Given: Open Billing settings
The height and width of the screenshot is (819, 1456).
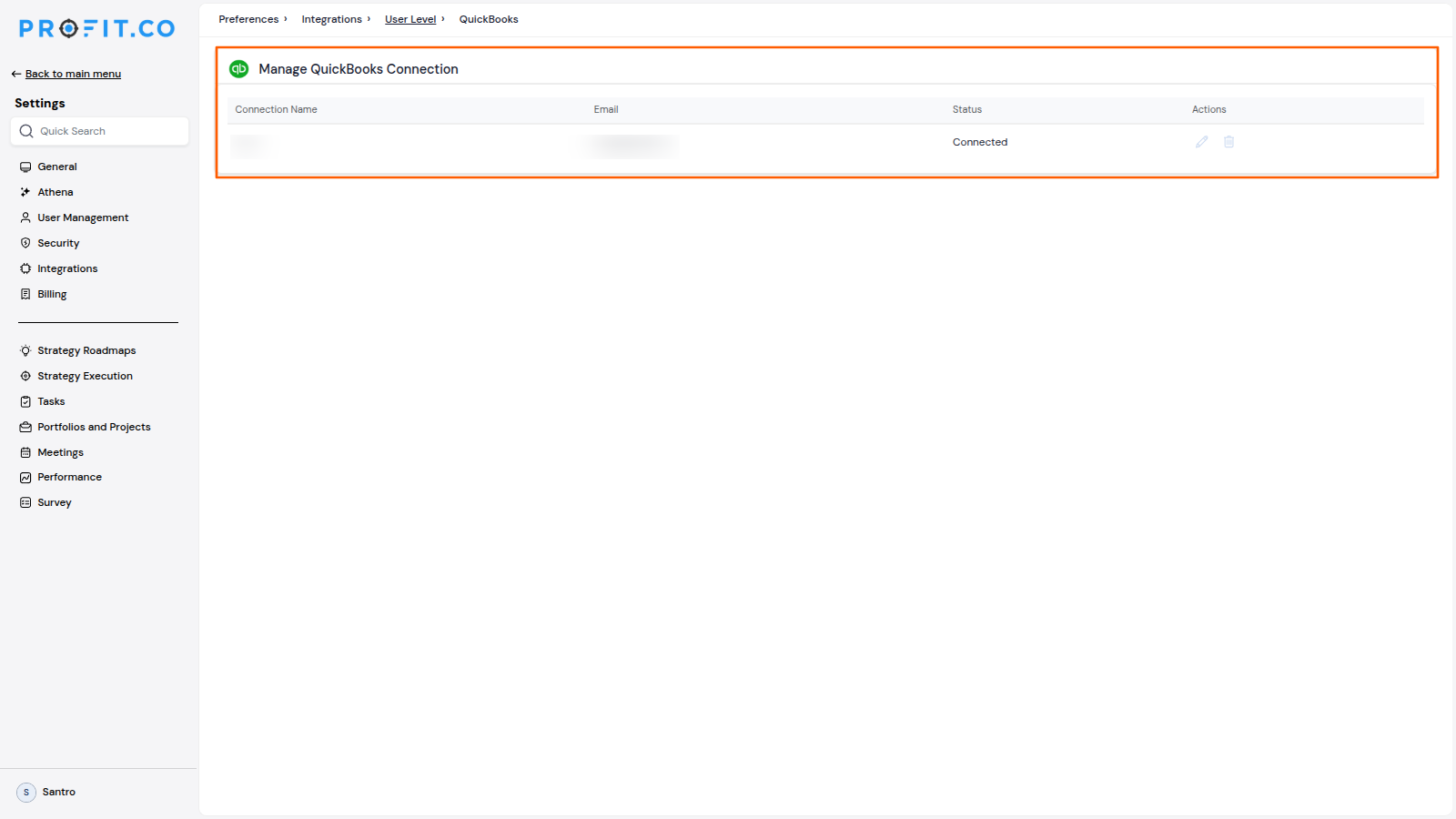Looking at the screenshot, I should (x=52, y=294).
